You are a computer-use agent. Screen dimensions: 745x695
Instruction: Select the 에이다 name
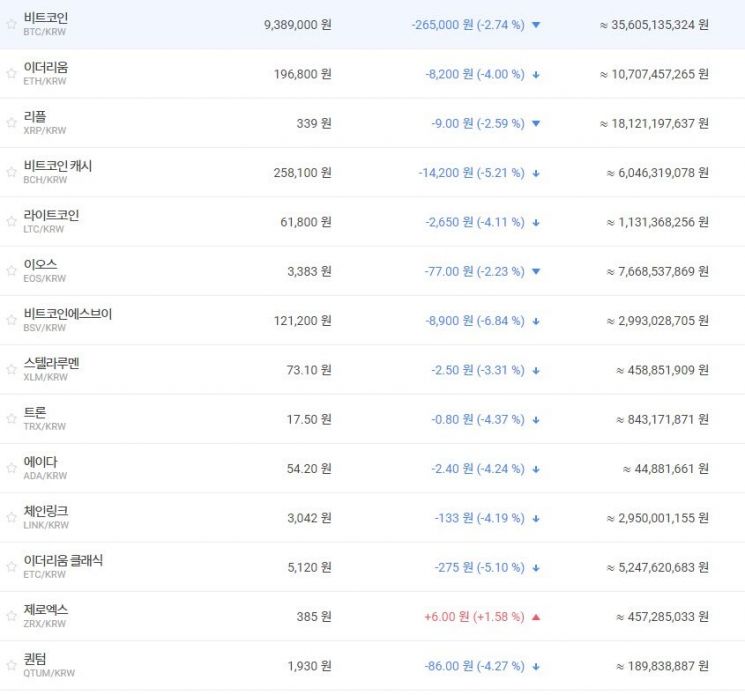tap(40, 462)
